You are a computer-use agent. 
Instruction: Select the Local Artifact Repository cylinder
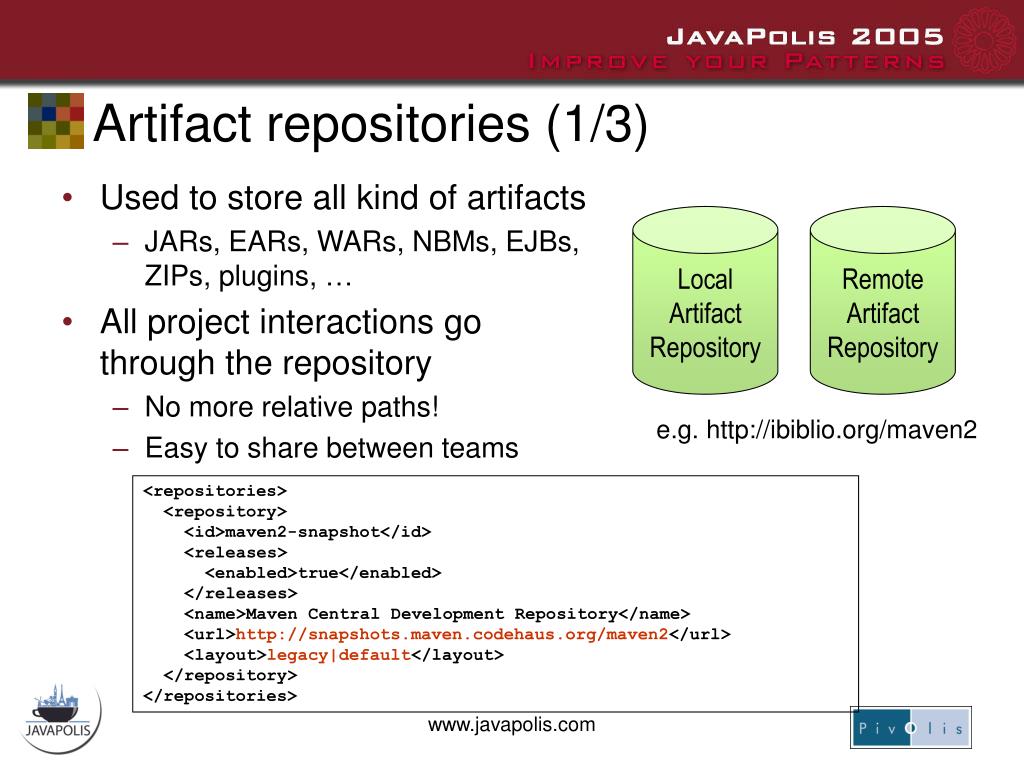[x=705, y=300]
